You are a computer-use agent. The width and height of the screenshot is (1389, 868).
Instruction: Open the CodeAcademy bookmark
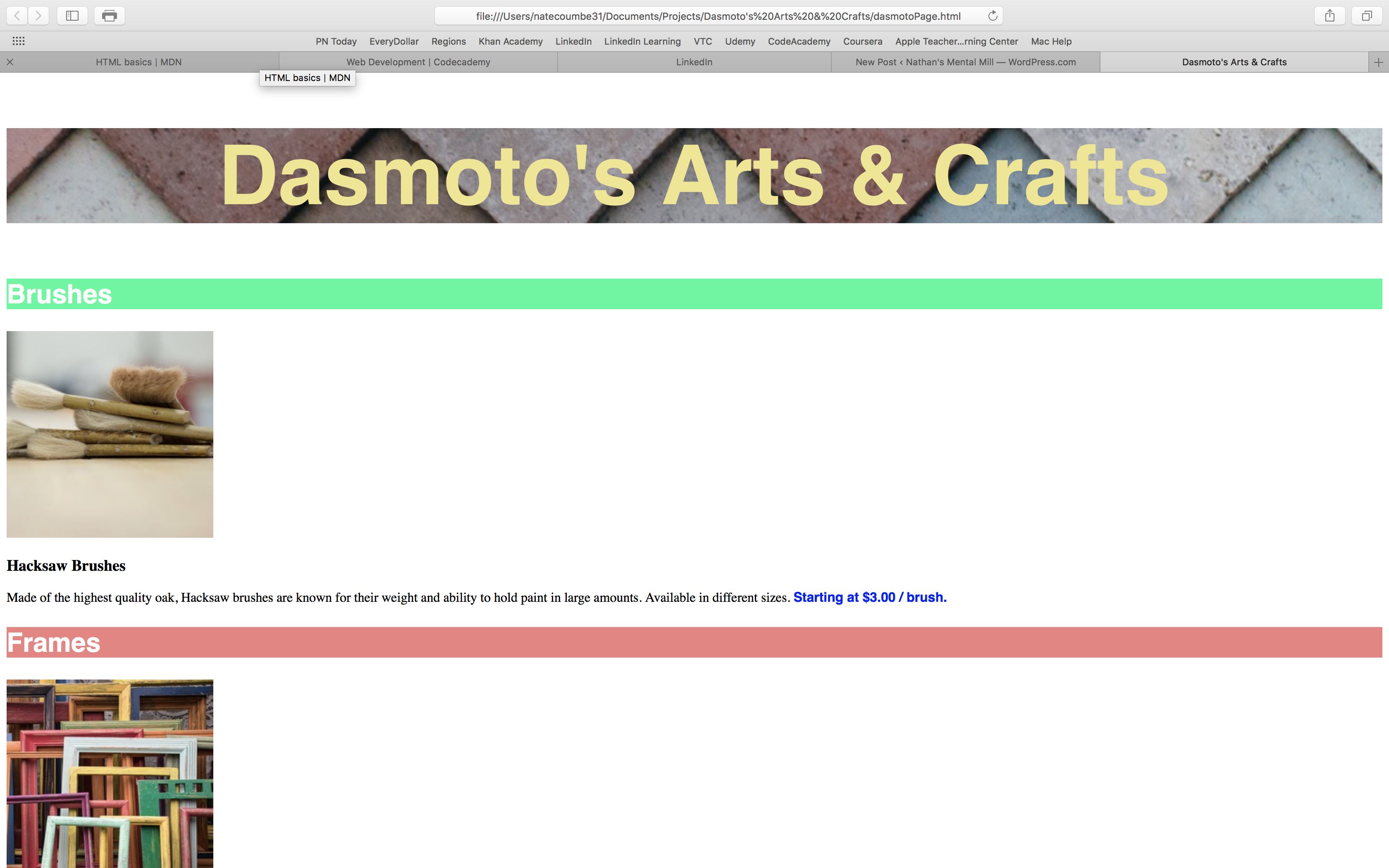click(x=798, y=41)
